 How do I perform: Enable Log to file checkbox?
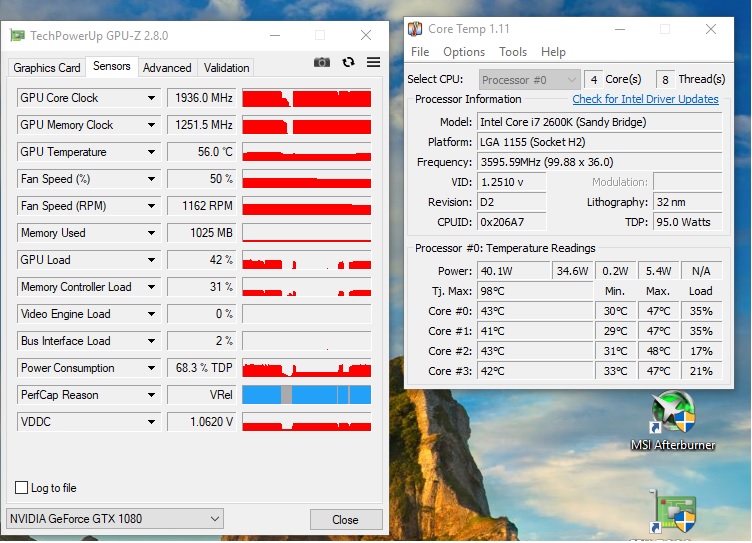click(21, 488)
